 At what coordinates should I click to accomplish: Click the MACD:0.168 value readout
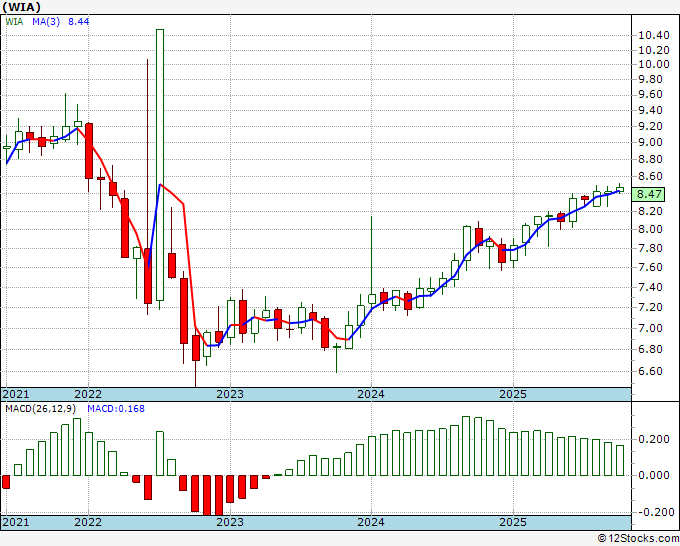[116, 409]
